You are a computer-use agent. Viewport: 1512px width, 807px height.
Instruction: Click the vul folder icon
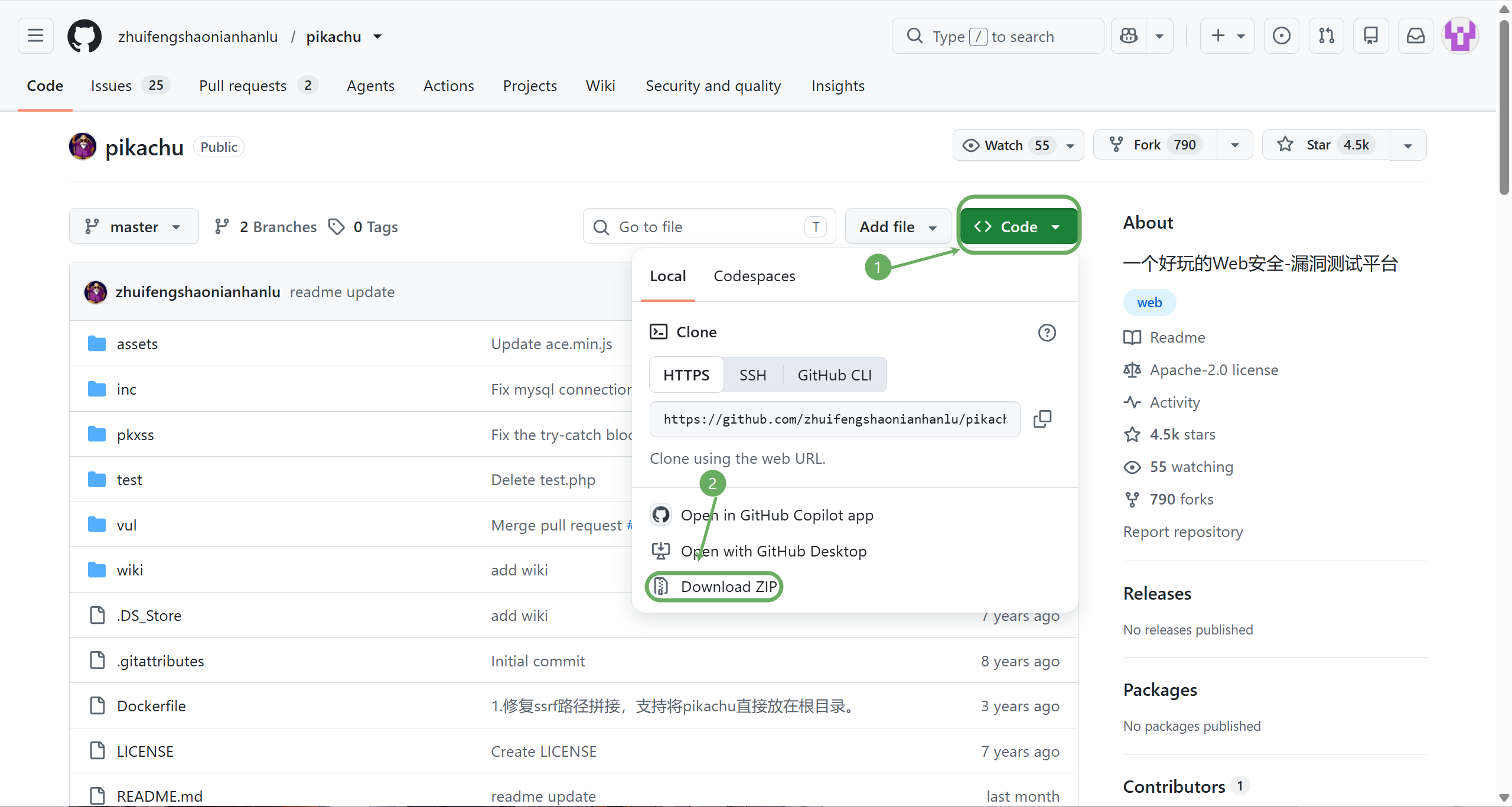coord(97,525)
